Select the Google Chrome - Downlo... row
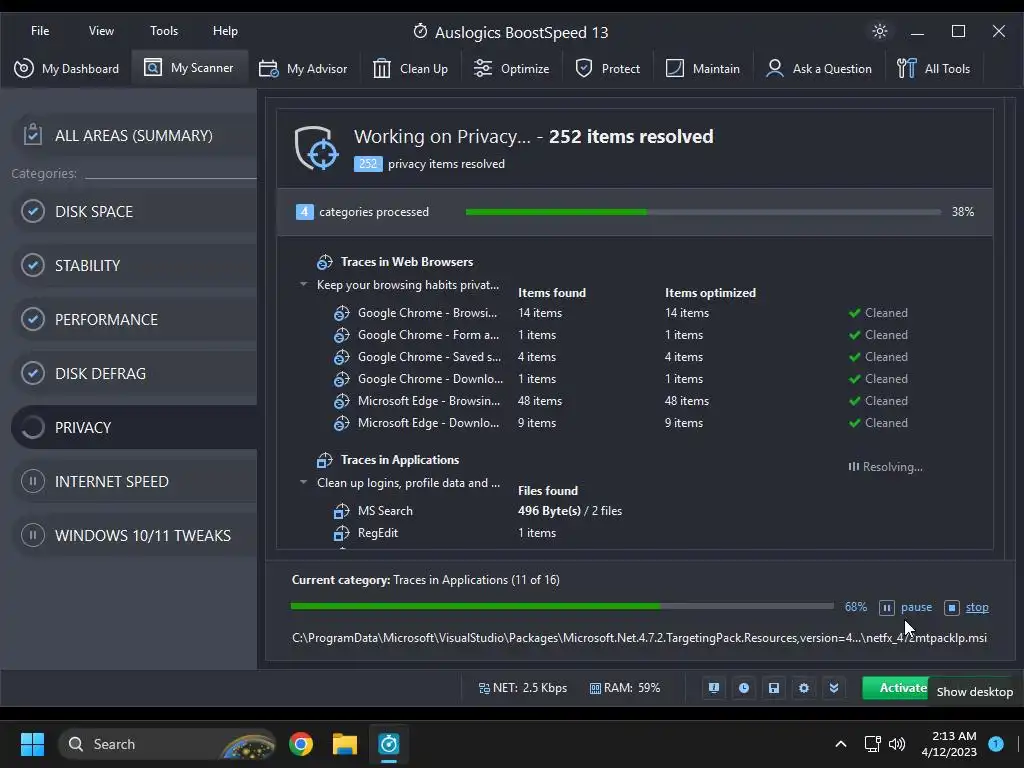Screen dimensions: 1024x768 (x=619, y=379)
